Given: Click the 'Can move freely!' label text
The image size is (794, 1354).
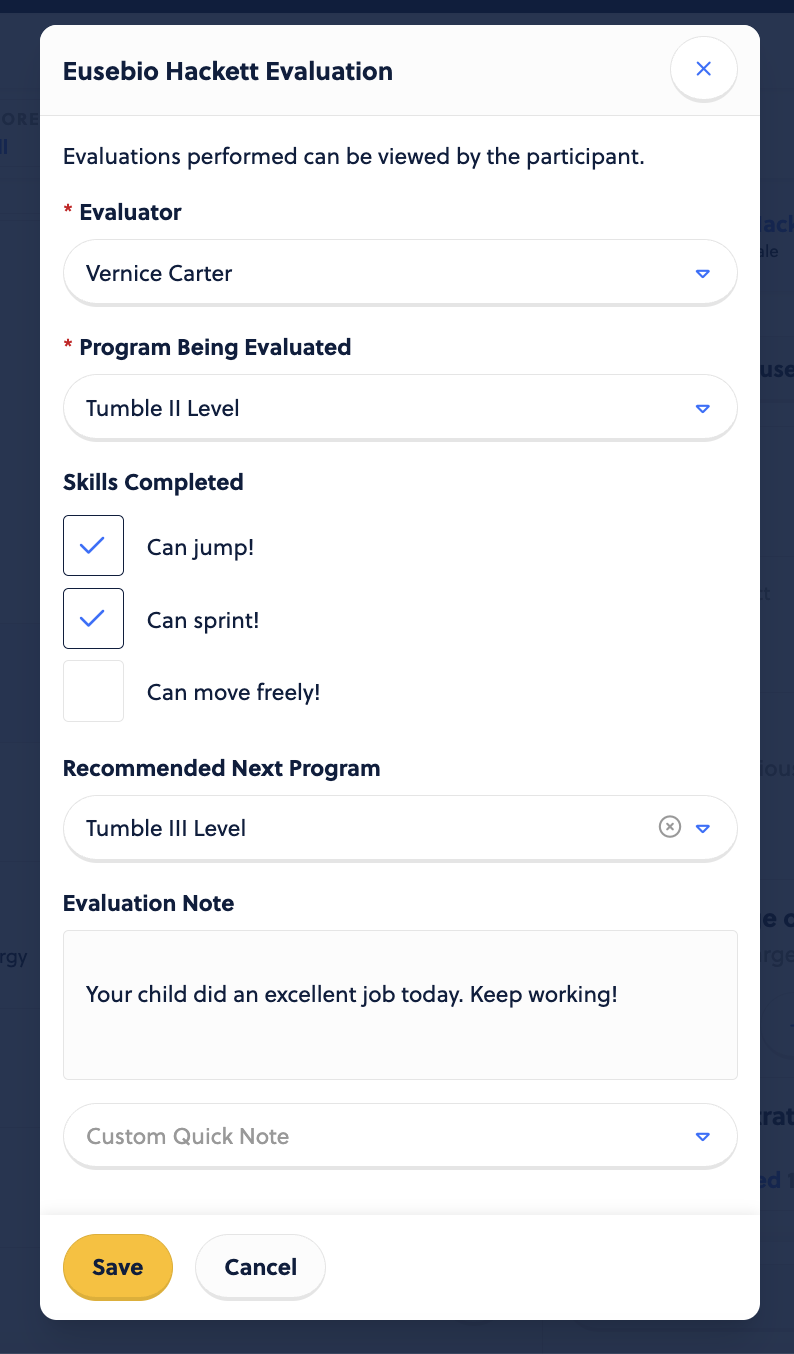Looking at the screenshot, I should [x=233, y=692].
